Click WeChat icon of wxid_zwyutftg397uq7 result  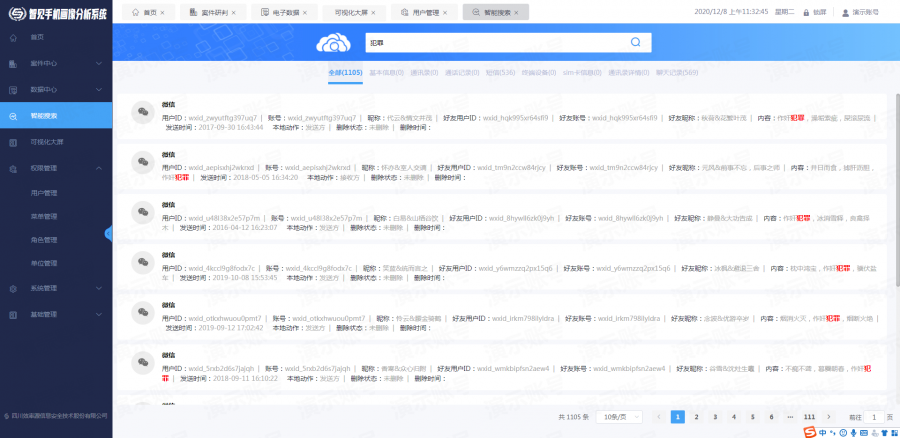[x=143, y=112]
